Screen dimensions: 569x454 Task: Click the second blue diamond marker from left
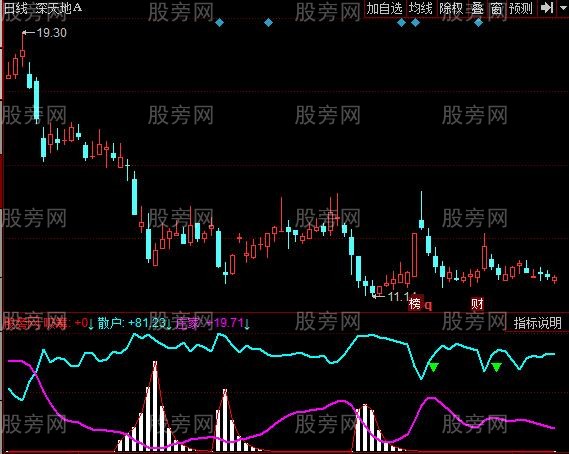268,23
